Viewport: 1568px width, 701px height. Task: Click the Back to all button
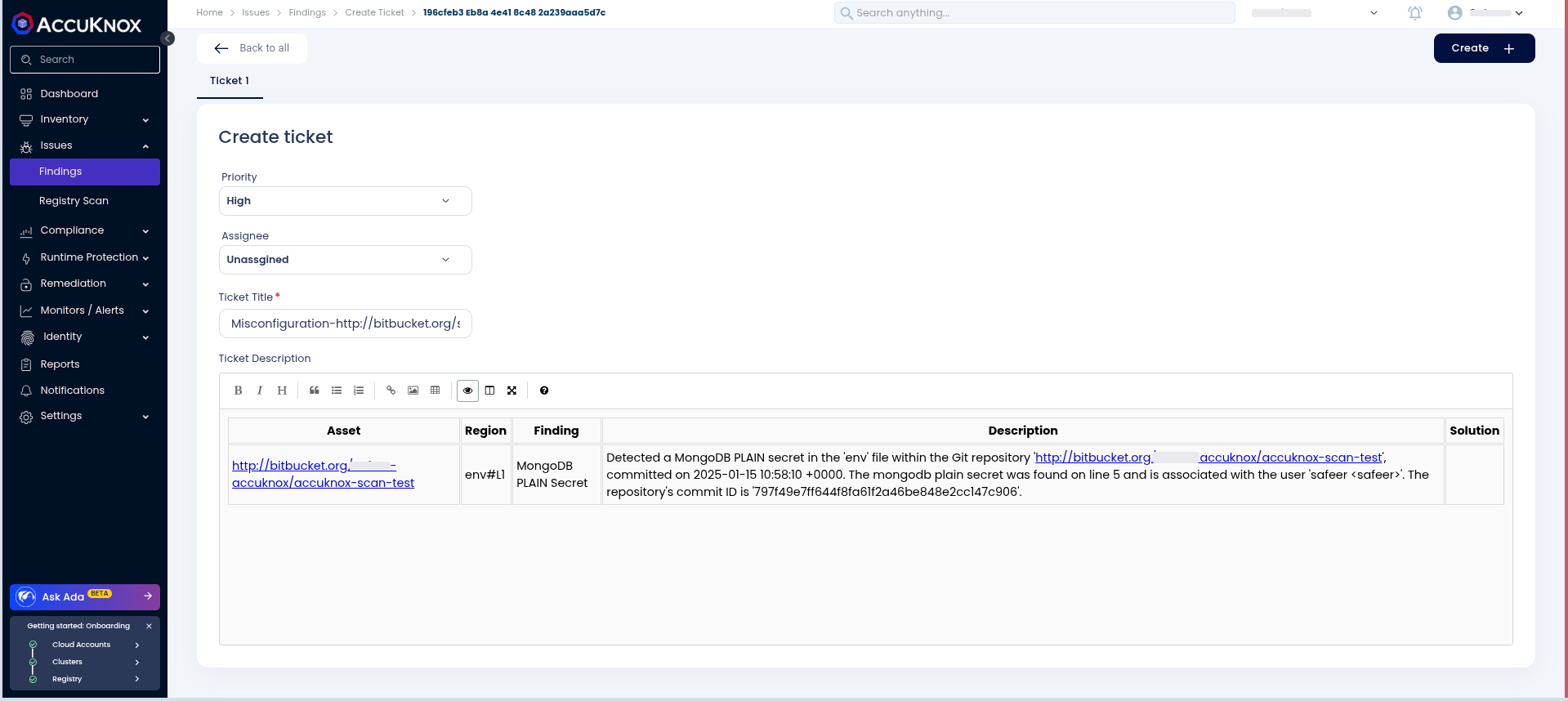click(x=252, y=48)
